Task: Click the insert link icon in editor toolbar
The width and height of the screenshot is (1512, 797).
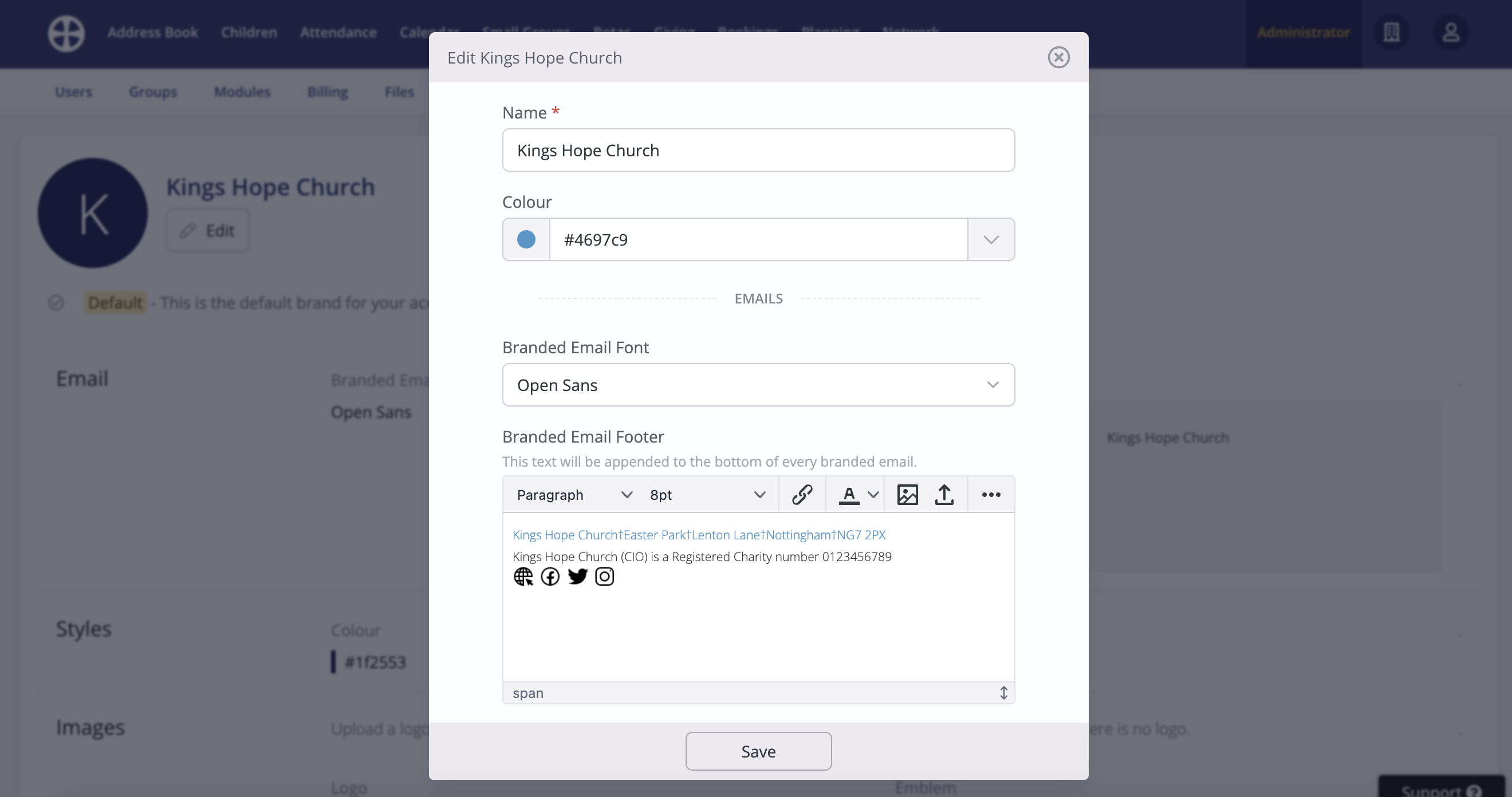Action: click(802, 495)
